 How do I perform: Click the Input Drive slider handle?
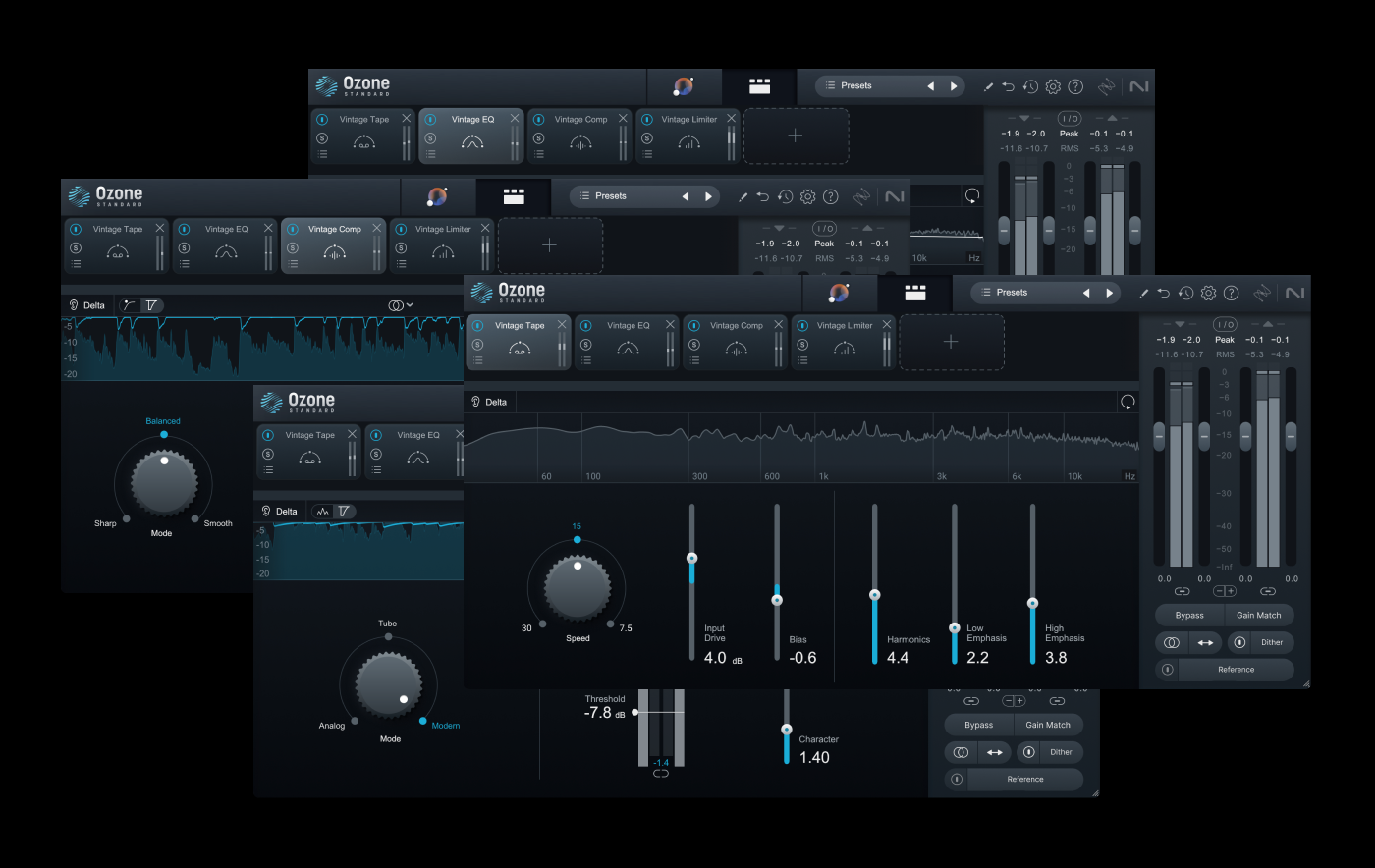(x=691, y=558)
